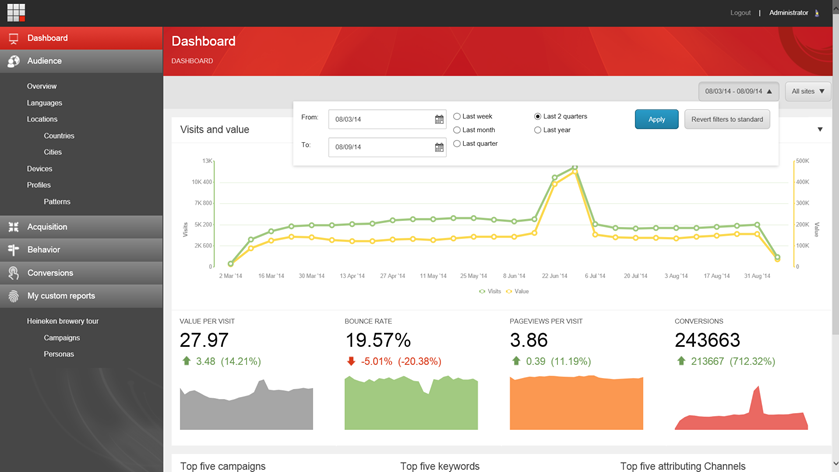
Task: Open My custom reports section
Action: [x=81, y=296]
